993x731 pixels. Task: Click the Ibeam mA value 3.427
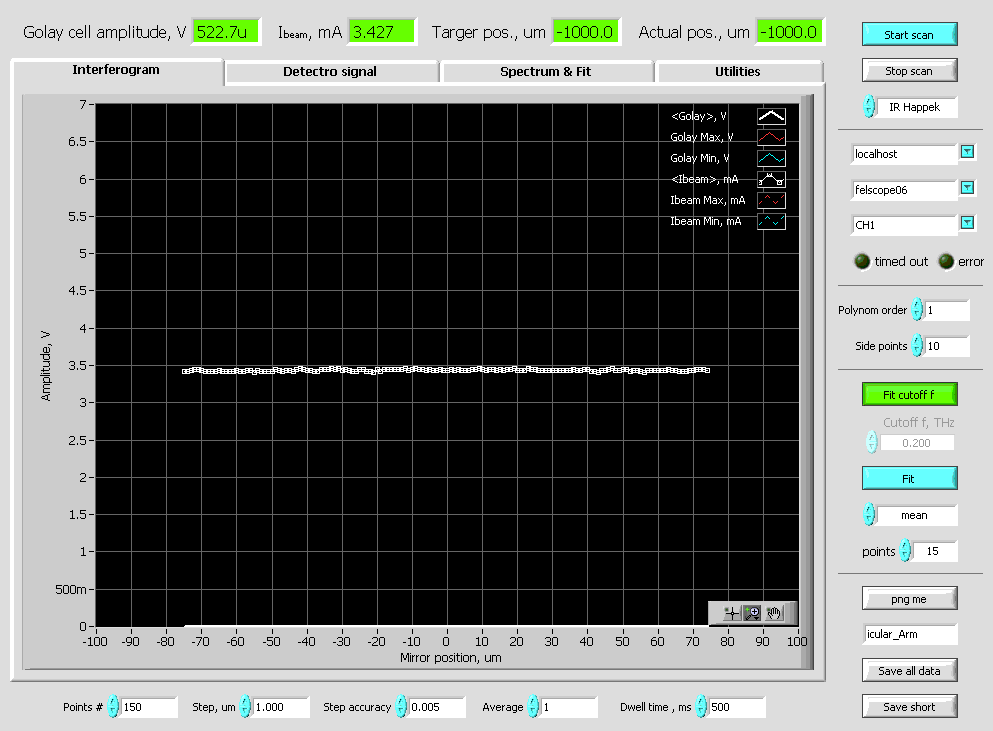[382, 32]
